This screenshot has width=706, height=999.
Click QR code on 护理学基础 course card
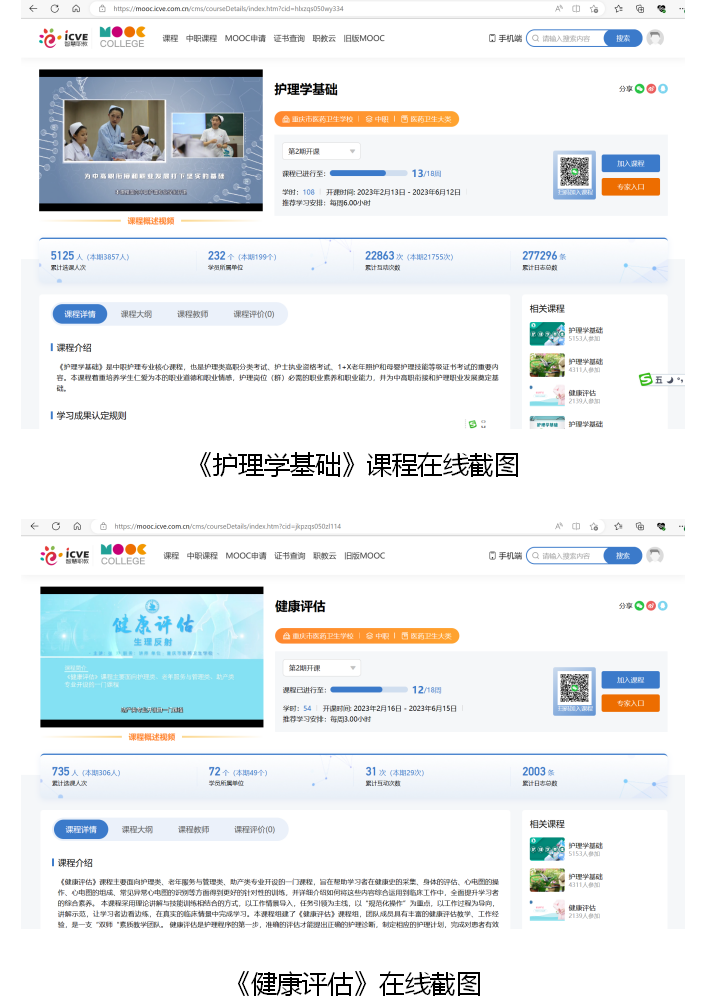[574, 173]
